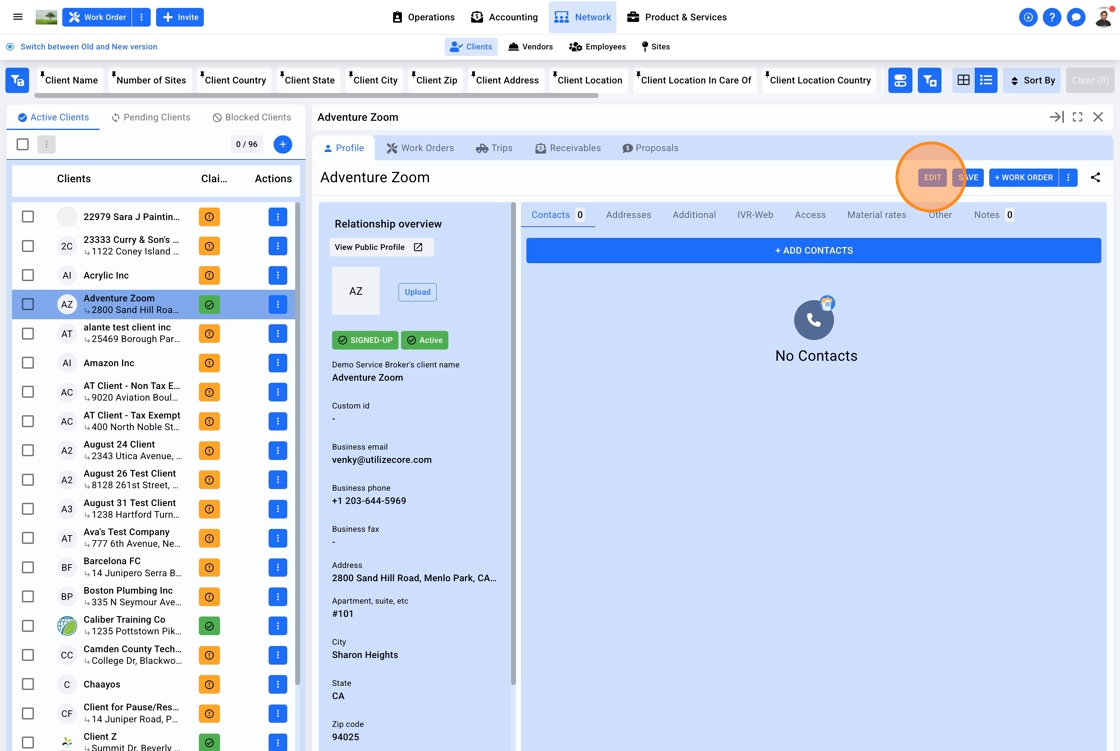Click the AZ logo placeholder thumbnail
This screenshot has width=1120, height=751.
tap(356, 291)
